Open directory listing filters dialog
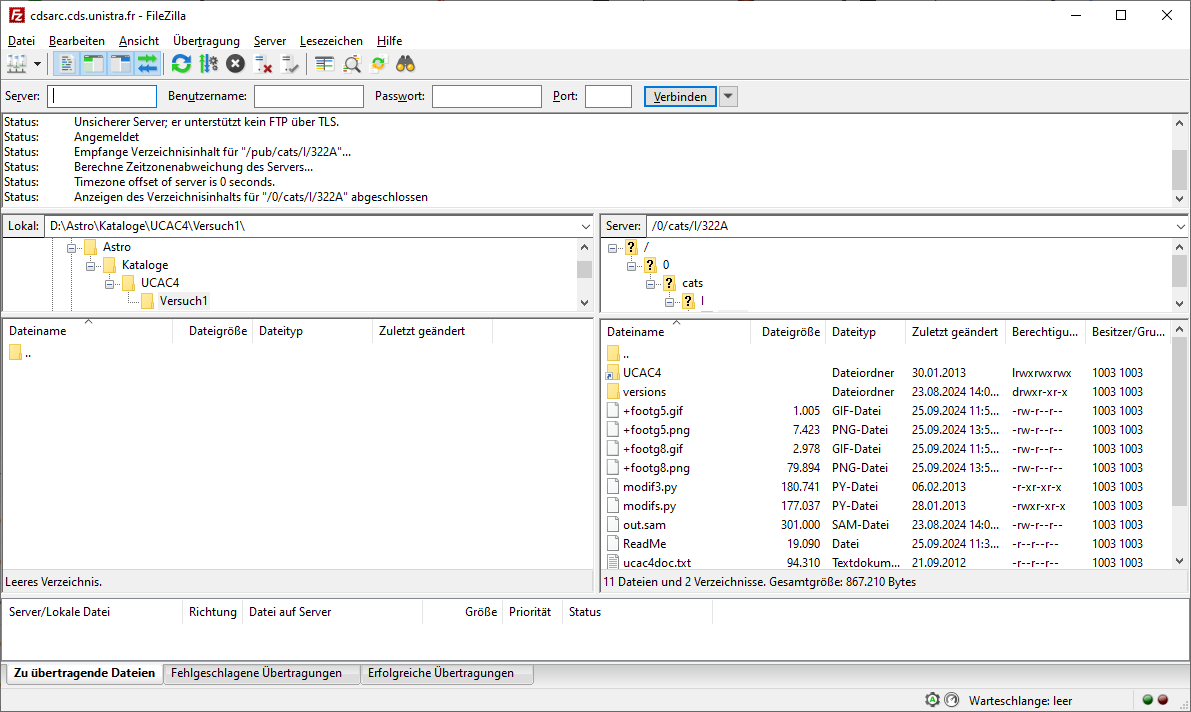The height and width of the screenshot is (712, 1191). (x=324, y=65)
